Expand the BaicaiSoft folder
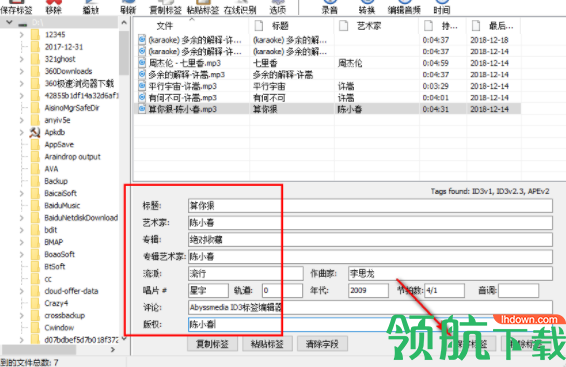The height and width of the screenshot is (367, 566). tap(22, 193)
